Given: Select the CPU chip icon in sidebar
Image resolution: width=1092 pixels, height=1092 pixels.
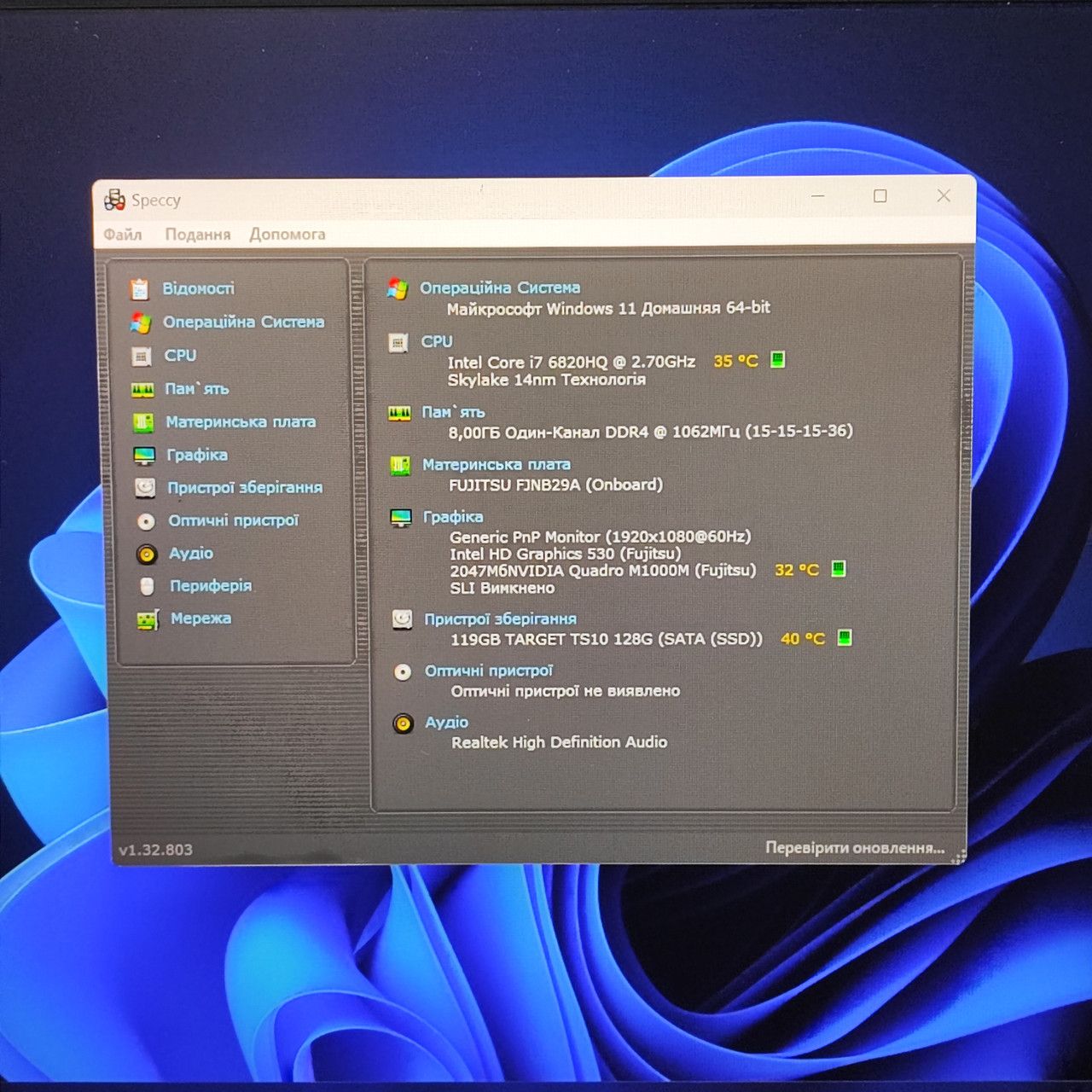Looking at the screenshot, I should coord(141,356).
